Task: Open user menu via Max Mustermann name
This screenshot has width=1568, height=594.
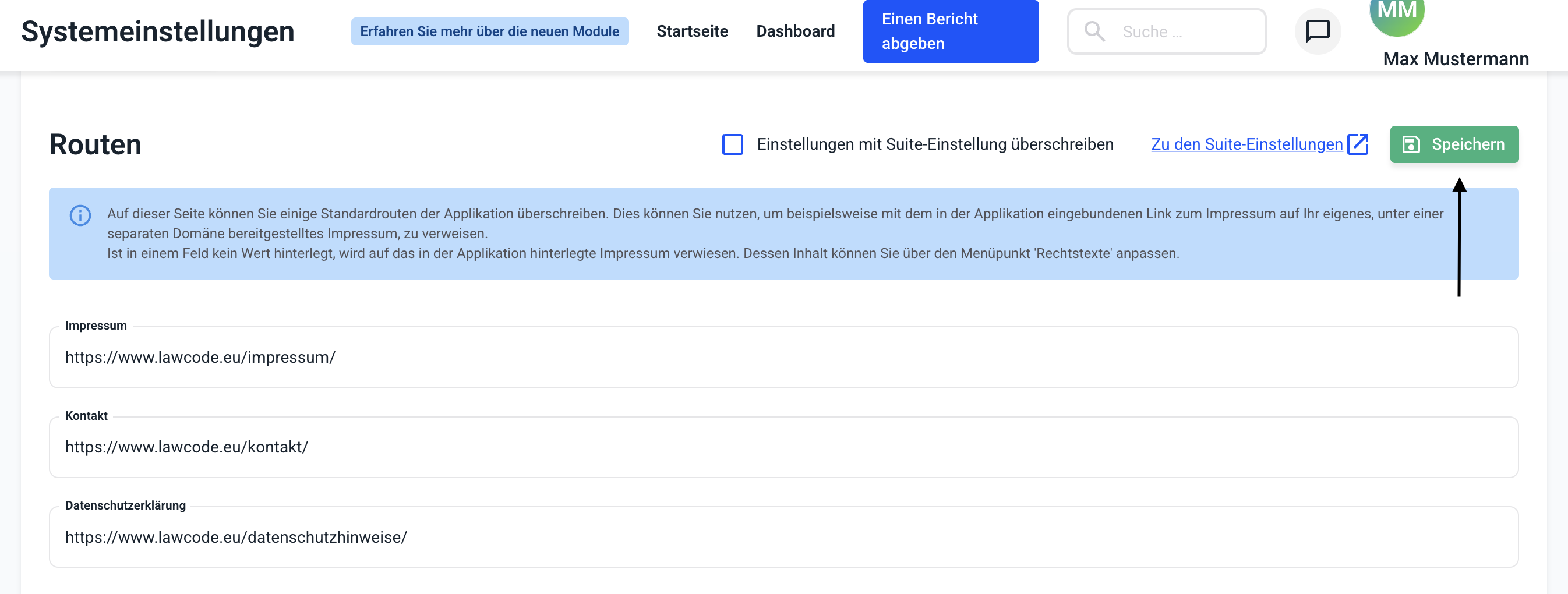Action: pyautogui.click(x=1455, y=59)
